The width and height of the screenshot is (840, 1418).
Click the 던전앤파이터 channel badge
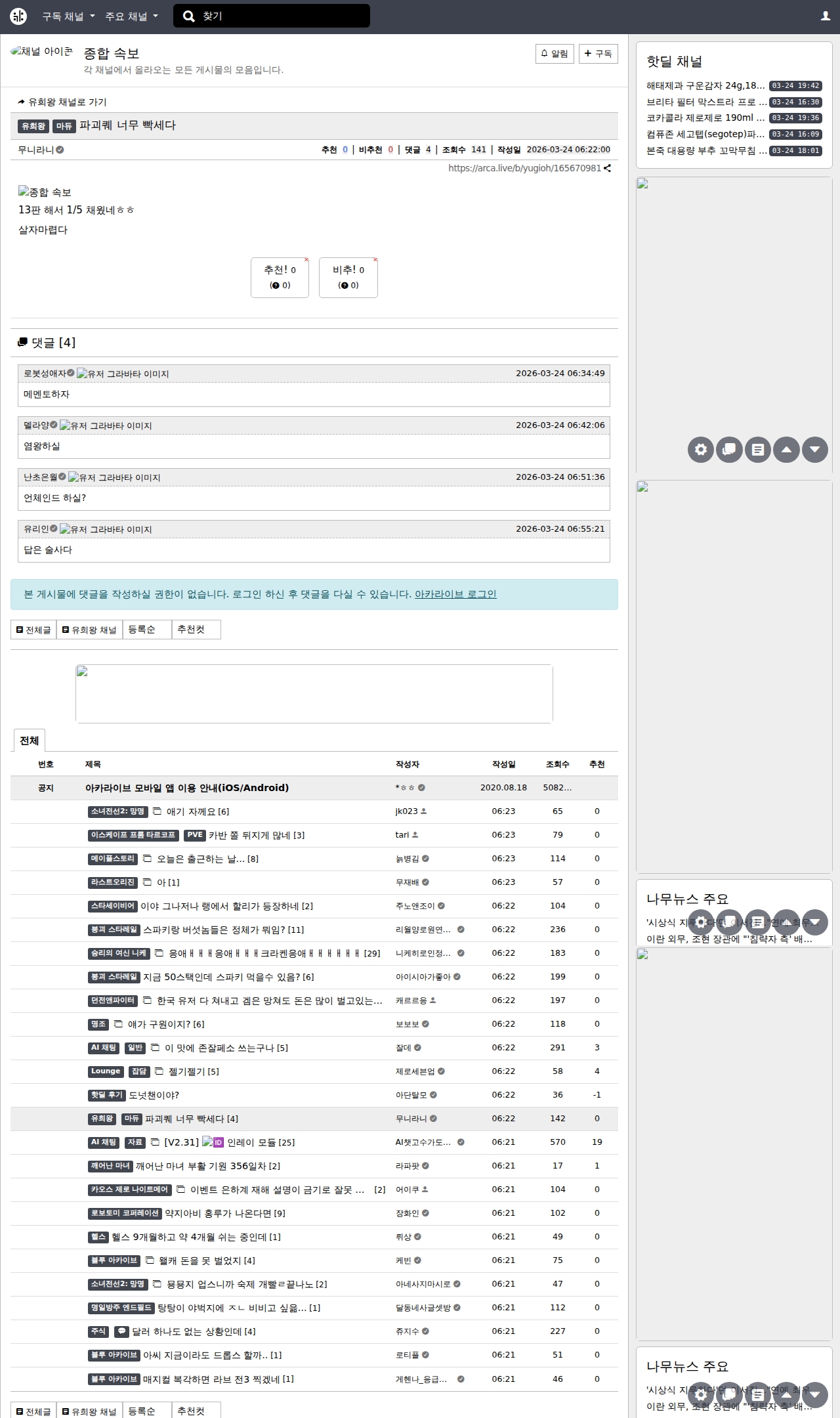tap(113, 1000)
